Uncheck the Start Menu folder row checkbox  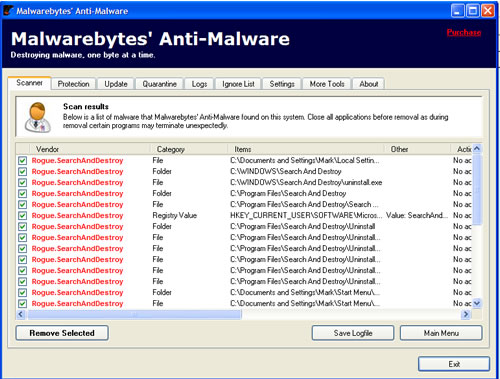click(22, 293)
